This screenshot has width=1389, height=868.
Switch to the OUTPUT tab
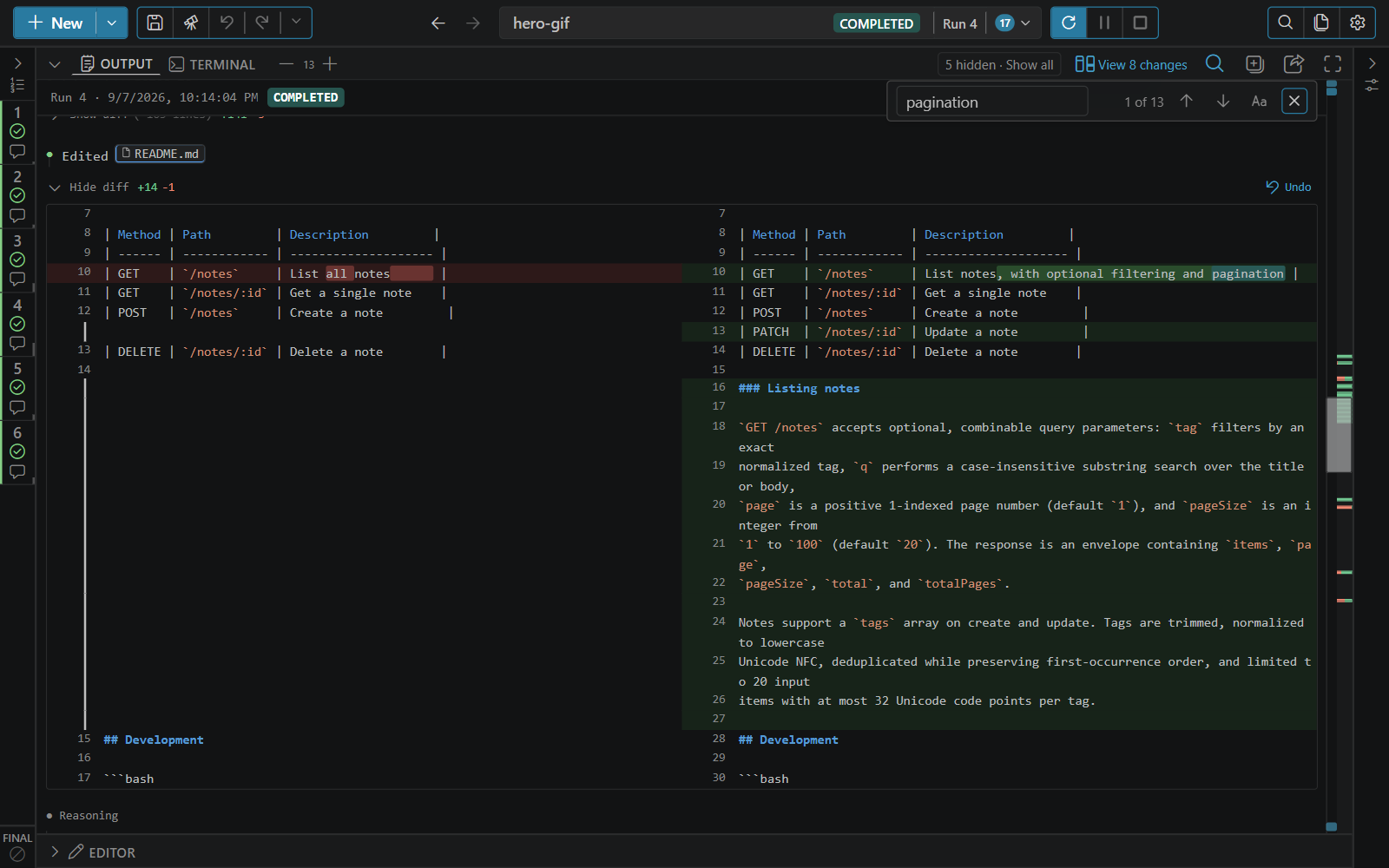click(x=116, y=64)
